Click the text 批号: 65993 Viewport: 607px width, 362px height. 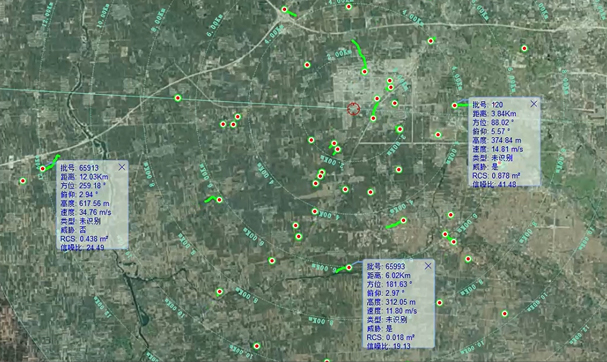click(386, 266)
